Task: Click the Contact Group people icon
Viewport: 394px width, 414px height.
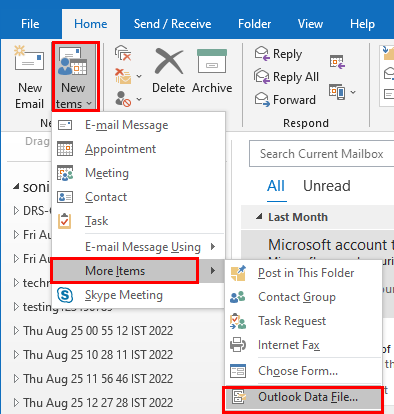Action: pos(238,297)
